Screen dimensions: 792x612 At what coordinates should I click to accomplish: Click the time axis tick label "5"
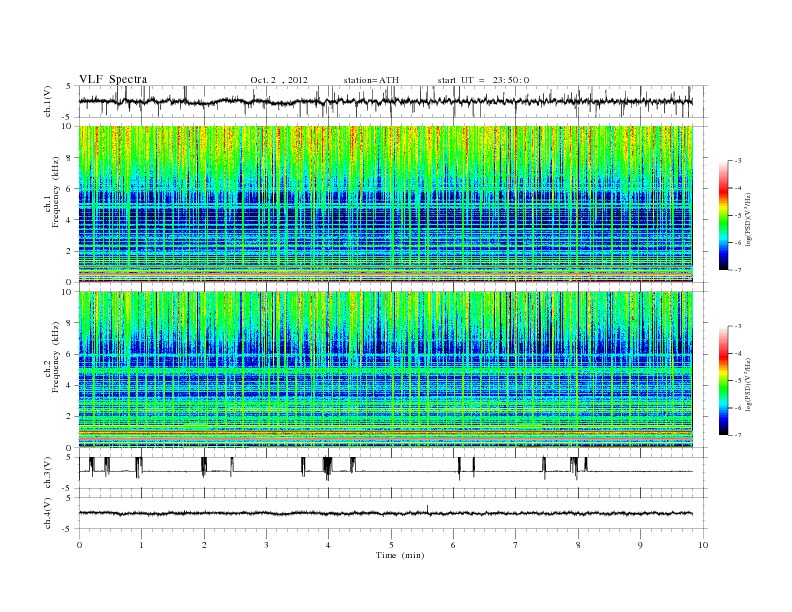point(391,545)
